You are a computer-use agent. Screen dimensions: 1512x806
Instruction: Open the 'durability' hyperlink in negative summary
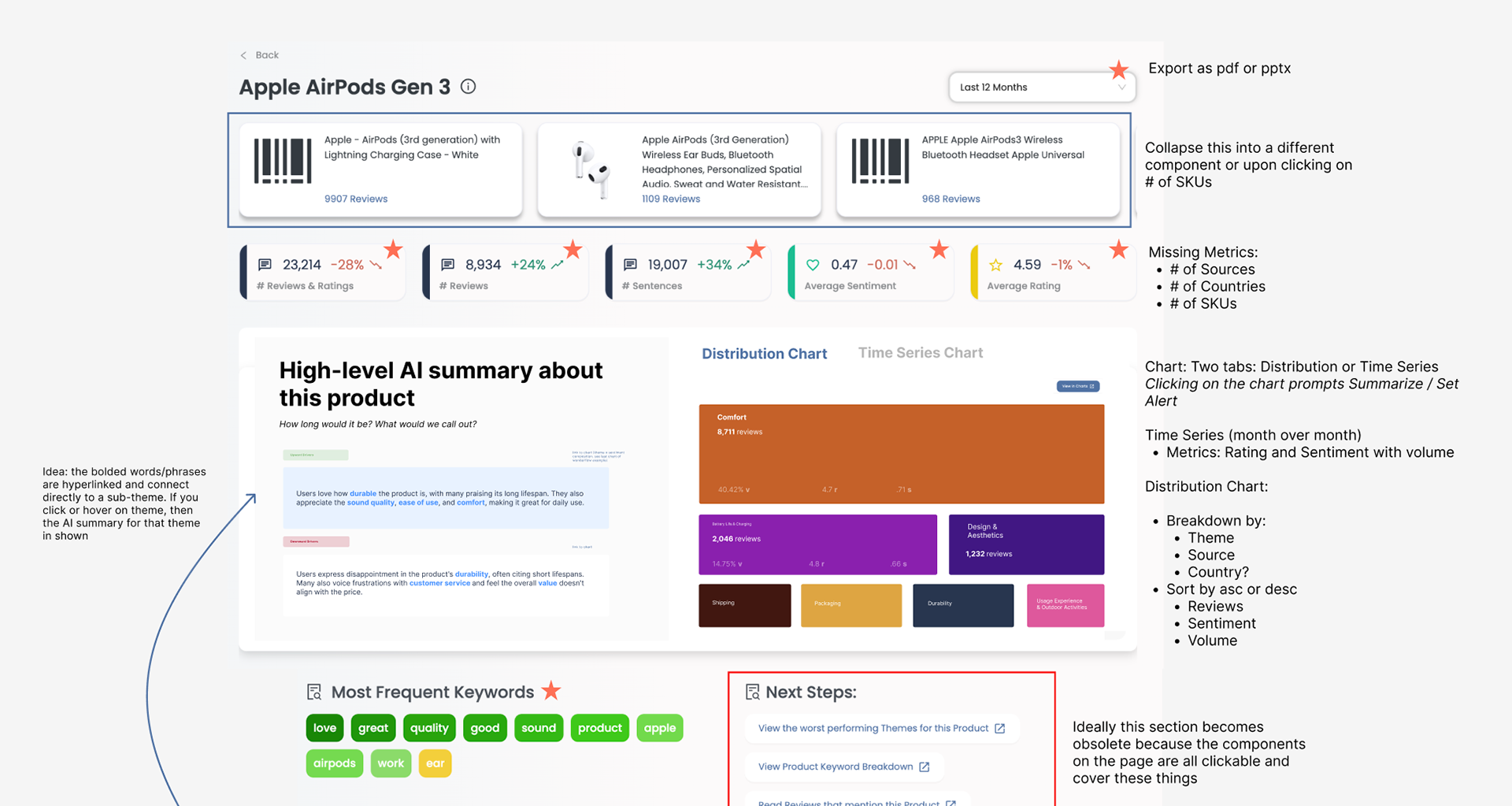click(472, 574)
